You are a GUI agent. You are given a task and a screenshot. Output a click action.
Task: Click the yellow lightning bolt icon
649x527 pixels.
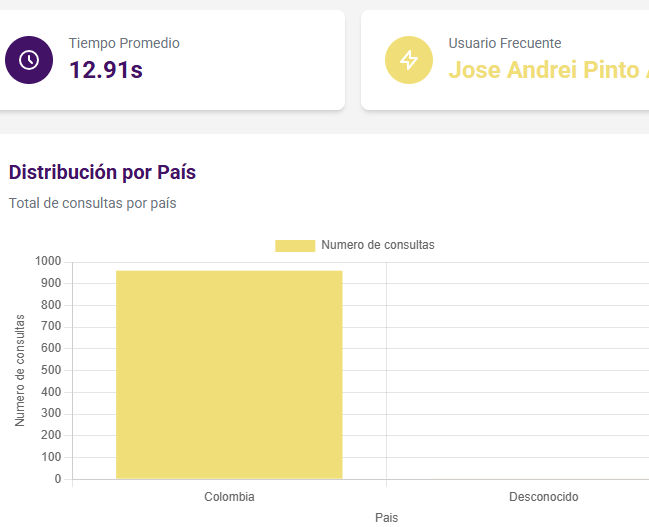409,60
